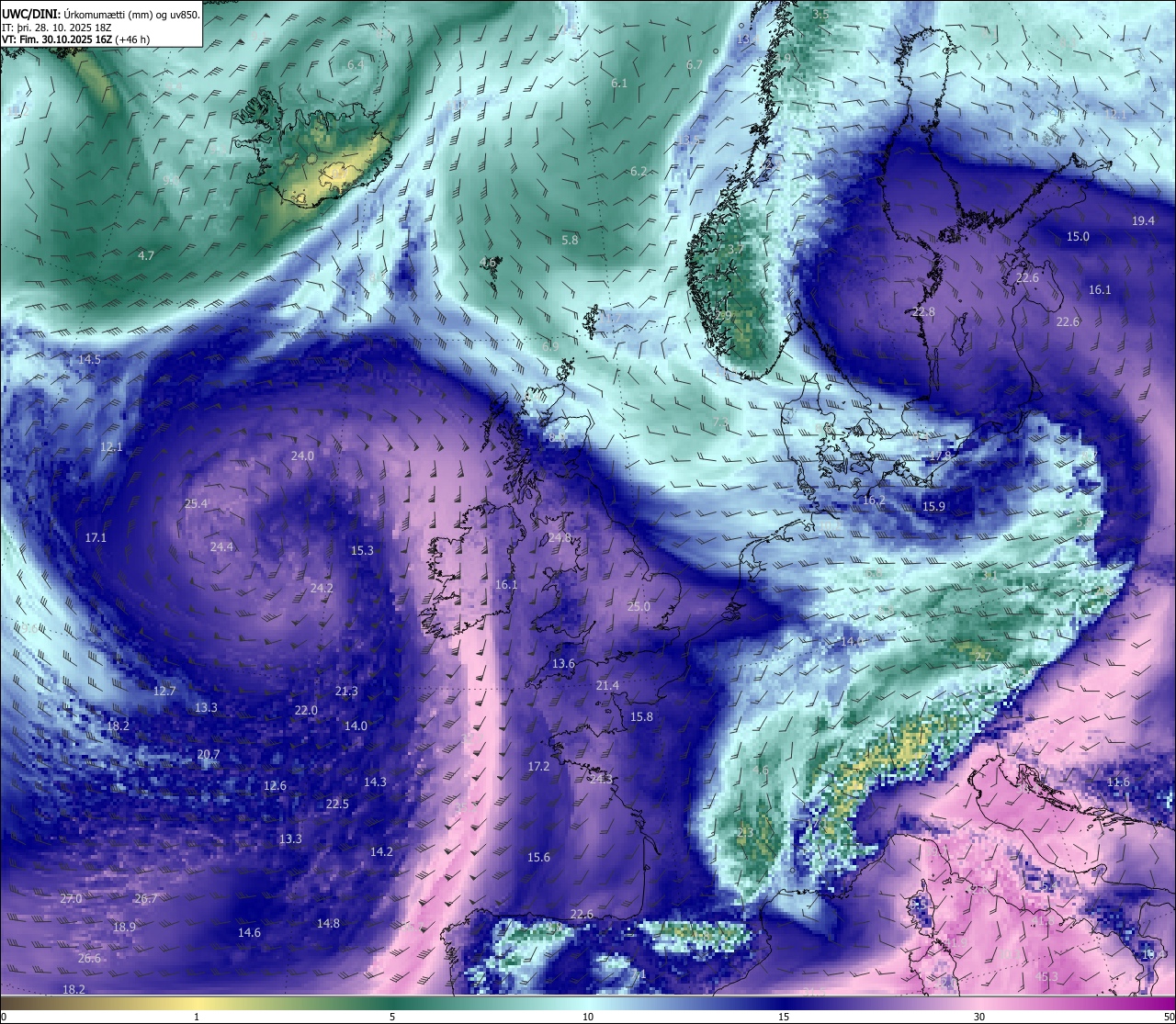
Task: Click the 13.6 value on the map
Action: coord(563,663)
